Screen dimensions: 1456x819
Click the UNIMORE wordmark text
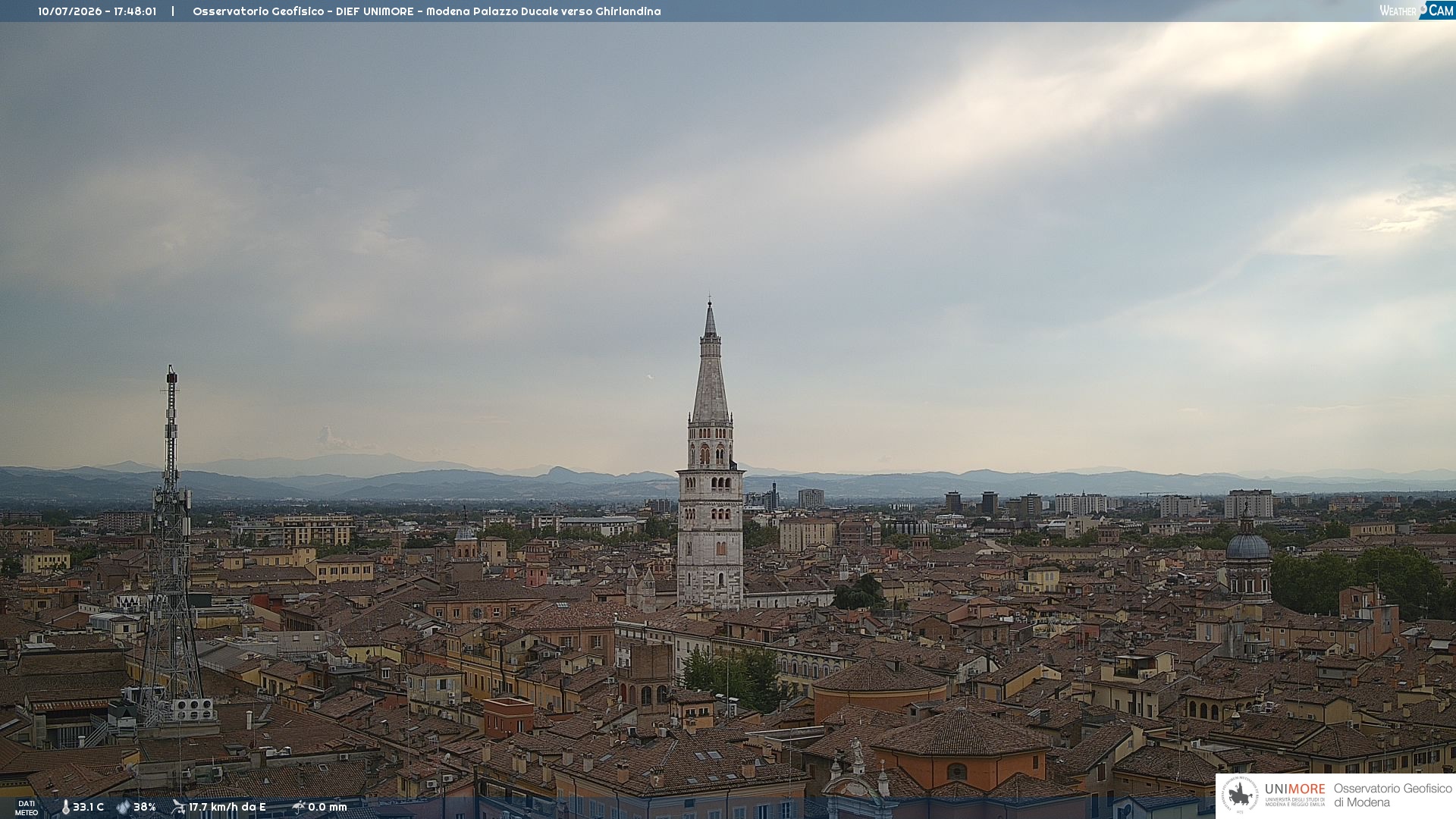point(1294,789)
